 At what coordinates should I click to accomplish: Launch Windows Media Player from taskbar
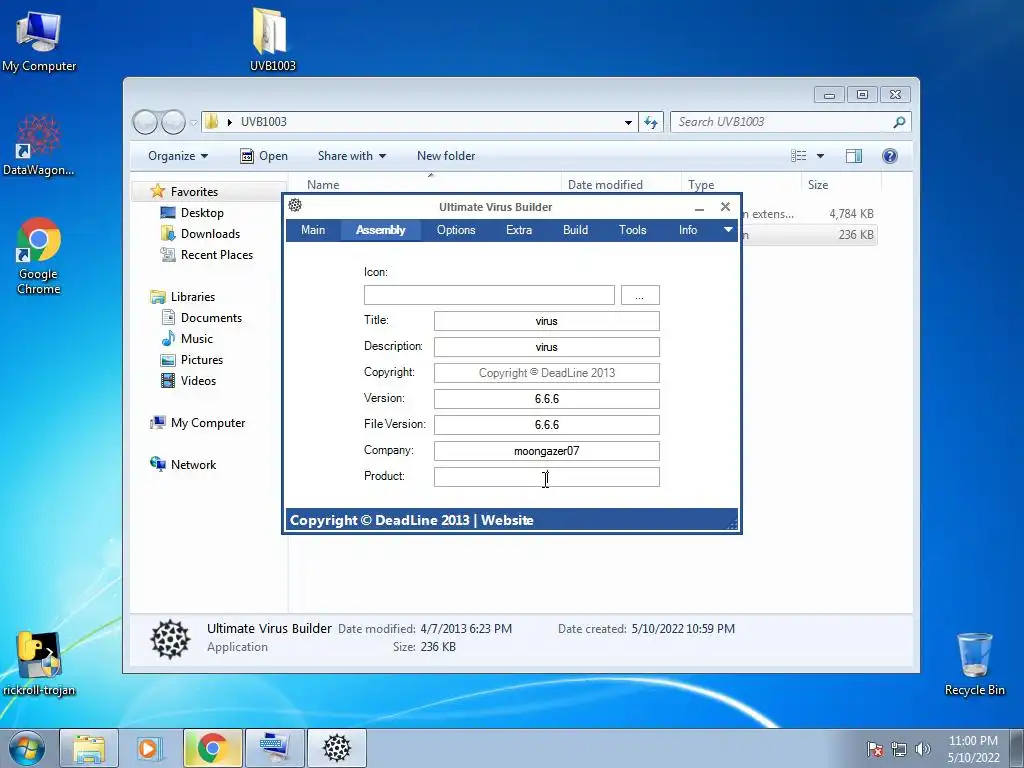coord(150,748)
